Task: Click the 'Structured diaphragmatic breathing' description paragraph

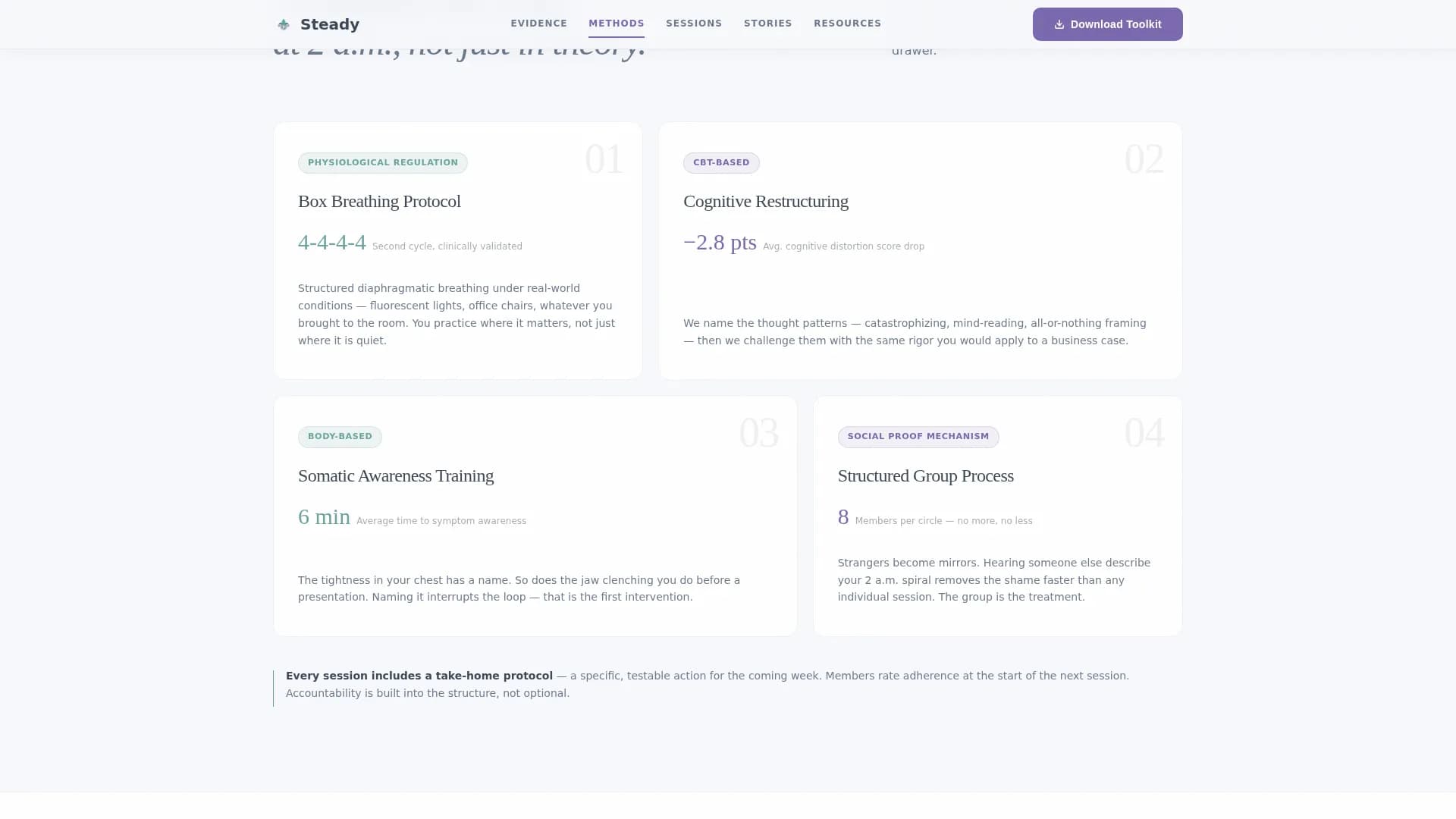Action: [x=457, y=315]
